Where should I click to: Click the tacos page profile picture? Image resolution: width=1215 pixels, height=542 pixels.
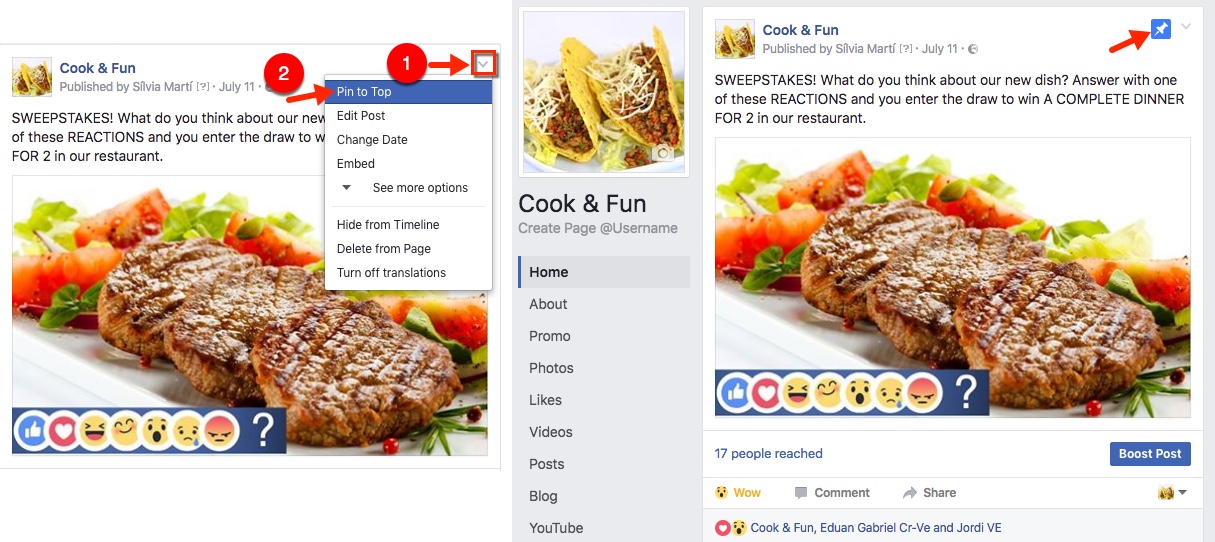(x=604, y=92)
